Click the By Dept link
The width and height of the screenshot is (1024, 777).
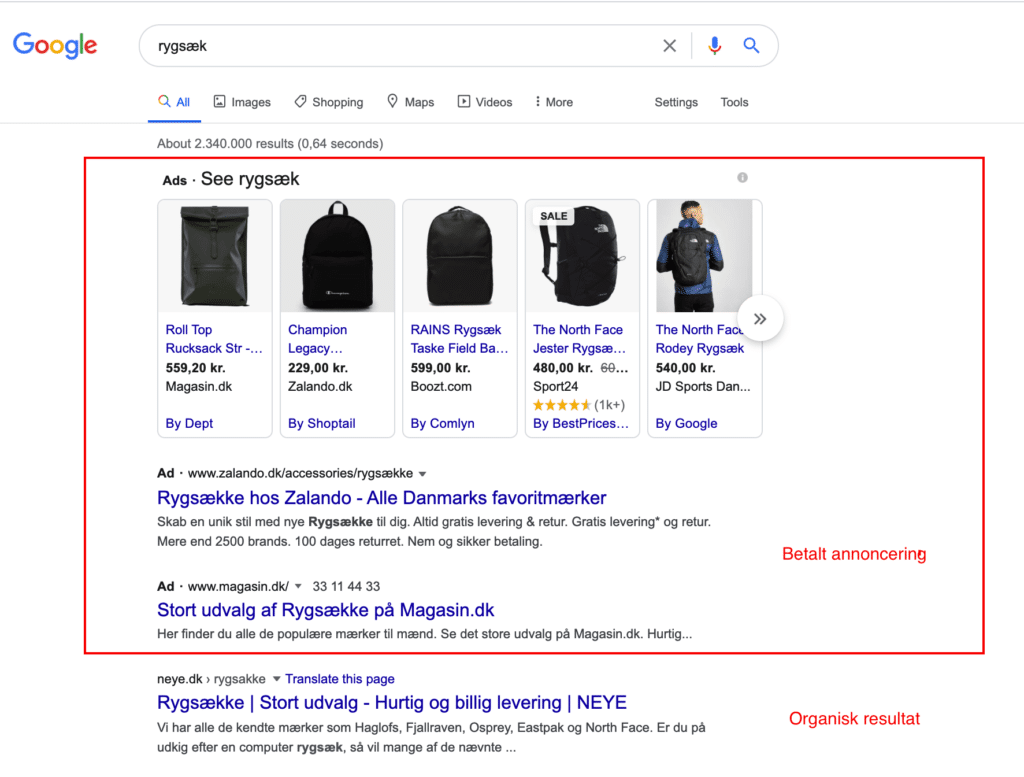point(189,423)
